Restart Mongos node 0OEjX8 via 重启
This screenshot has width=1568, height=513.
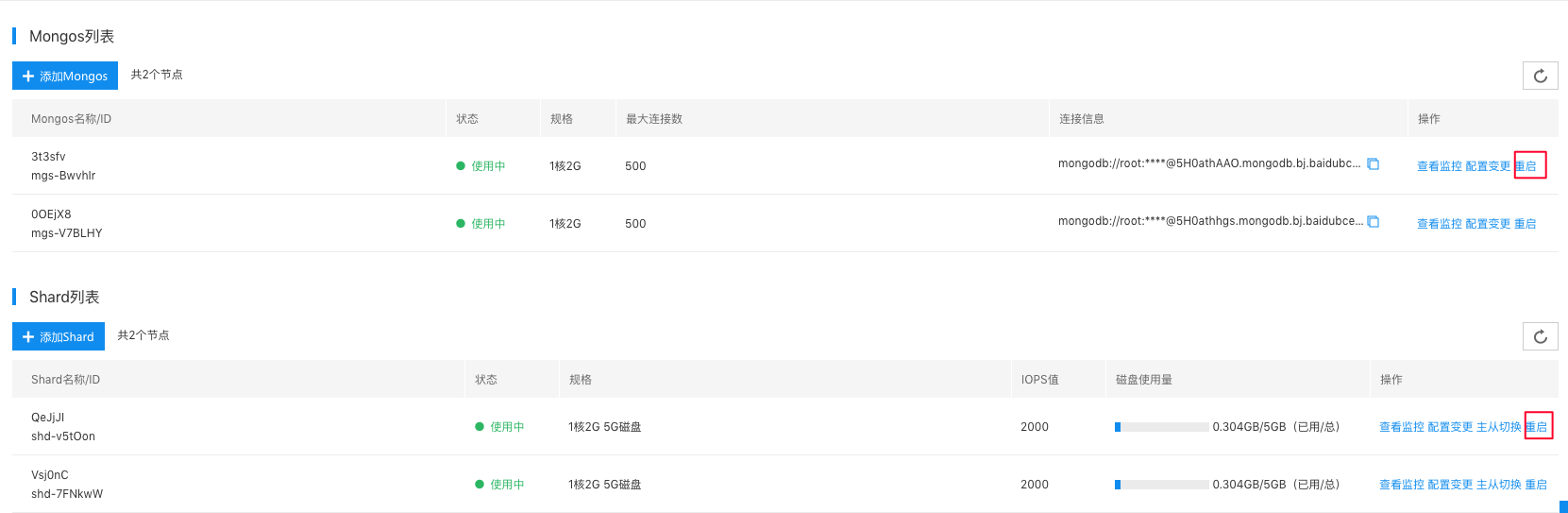(x=1526, y=224)
